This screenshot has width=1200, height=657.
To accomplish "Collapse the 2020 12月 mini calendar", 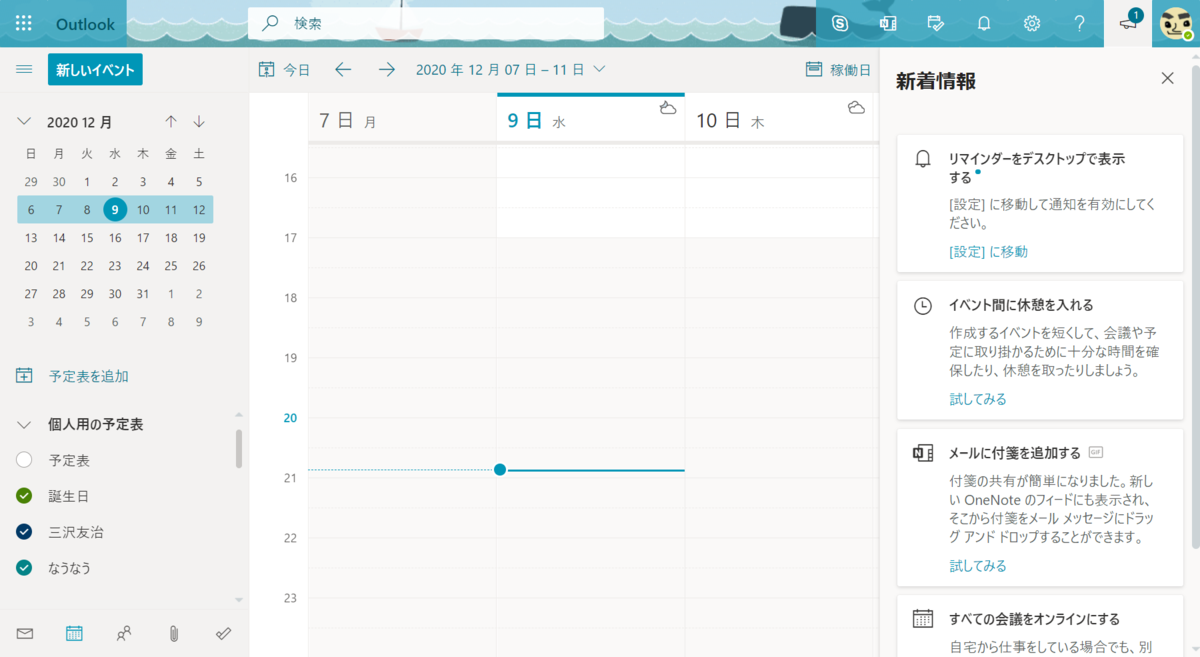I will (25, 122).
